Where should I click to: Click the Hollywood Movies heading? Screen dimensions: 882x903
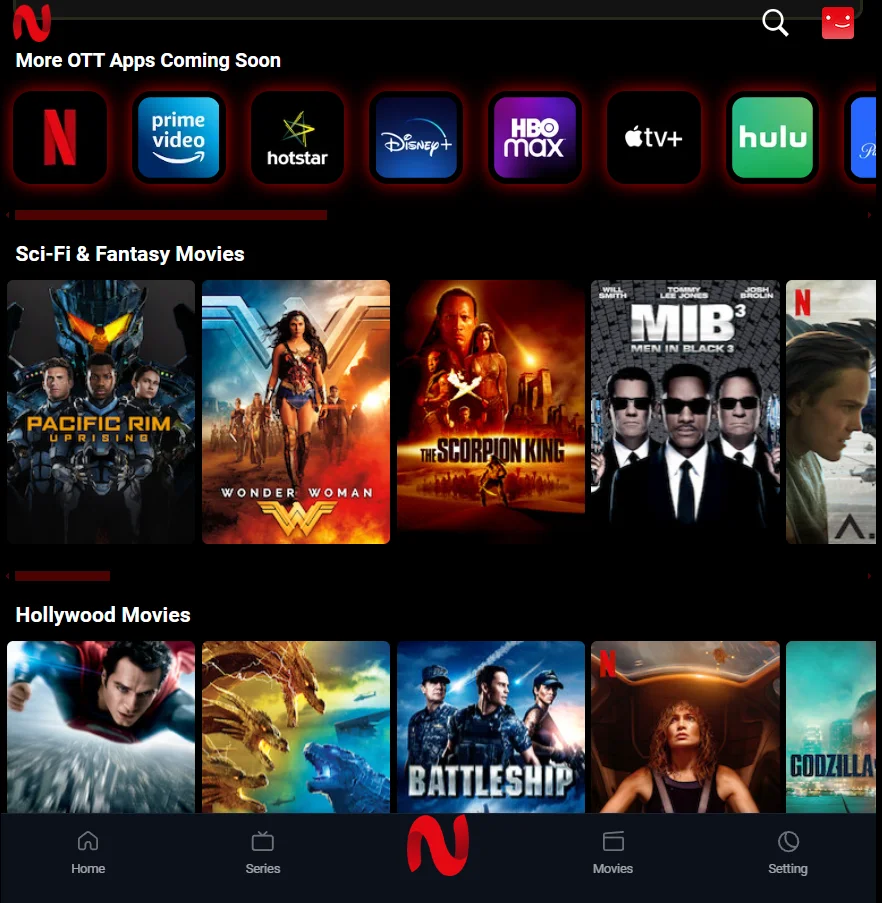(x=103, y=615)
